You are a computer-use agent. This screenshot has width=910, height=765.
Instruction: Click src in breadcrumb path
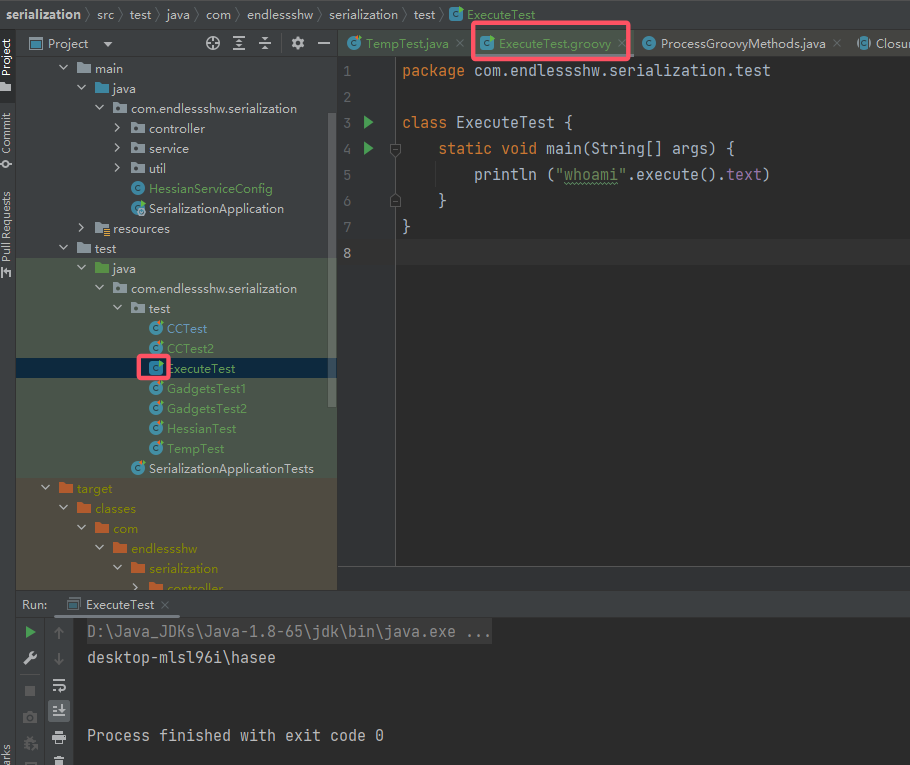click(106, 15)
